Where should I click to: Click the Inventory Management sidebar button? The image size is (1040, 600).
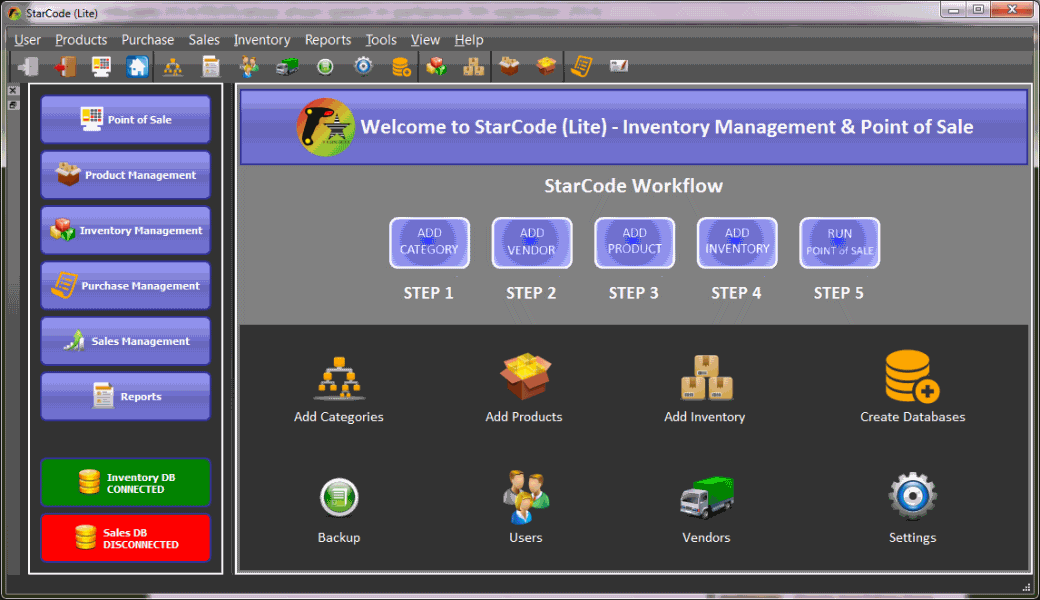click(125, 230)
